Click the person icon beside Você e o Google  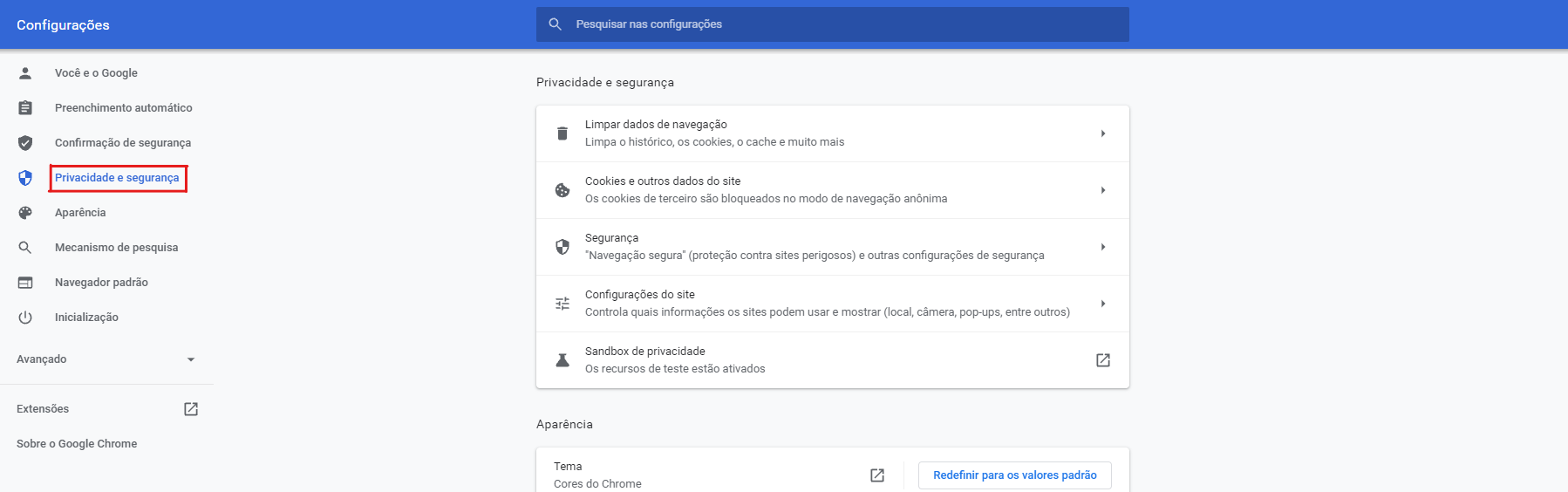tap(25, 73)
